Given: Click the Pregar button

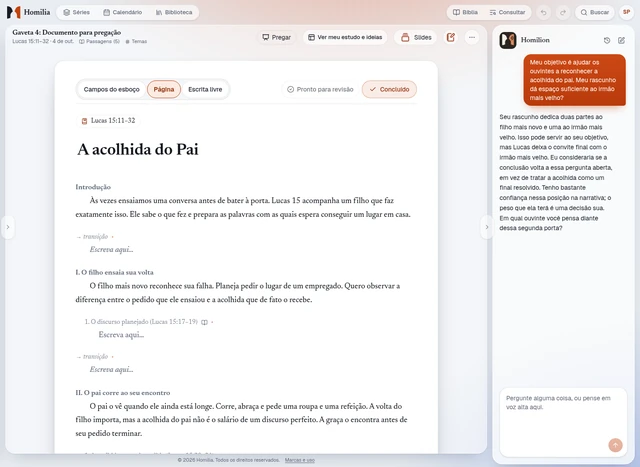Looking at the screenshot, I should coord(276,37).
